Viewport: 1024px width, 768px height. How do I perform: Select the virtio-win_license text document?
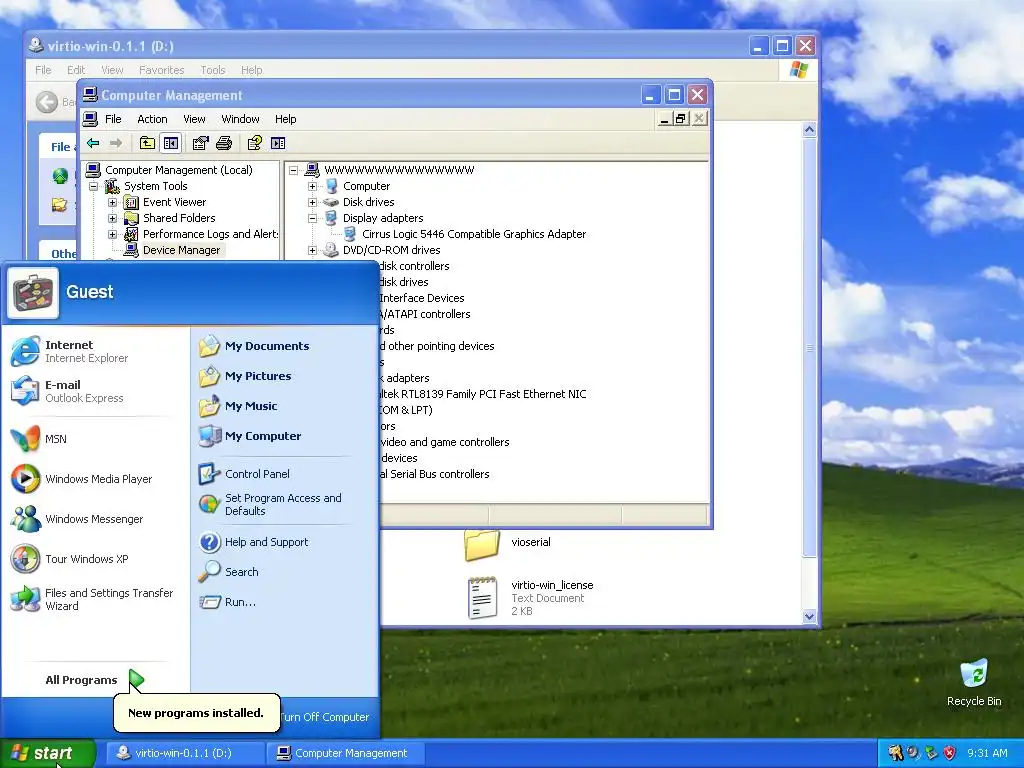529,598
